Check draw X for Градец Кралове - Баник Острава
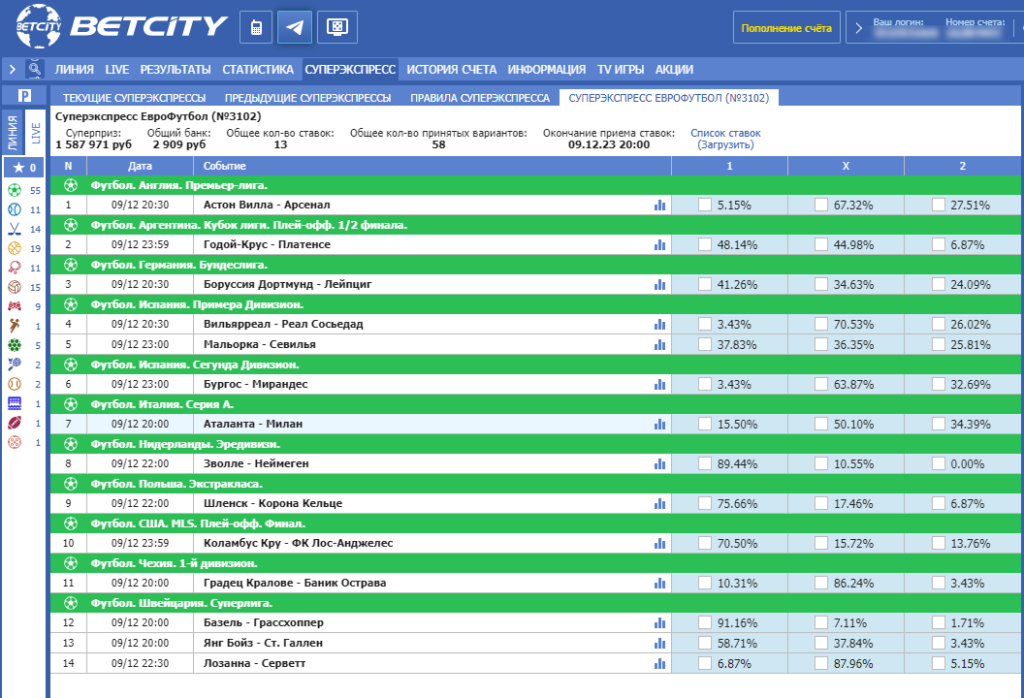The image size is (1024, 698). 821,583
